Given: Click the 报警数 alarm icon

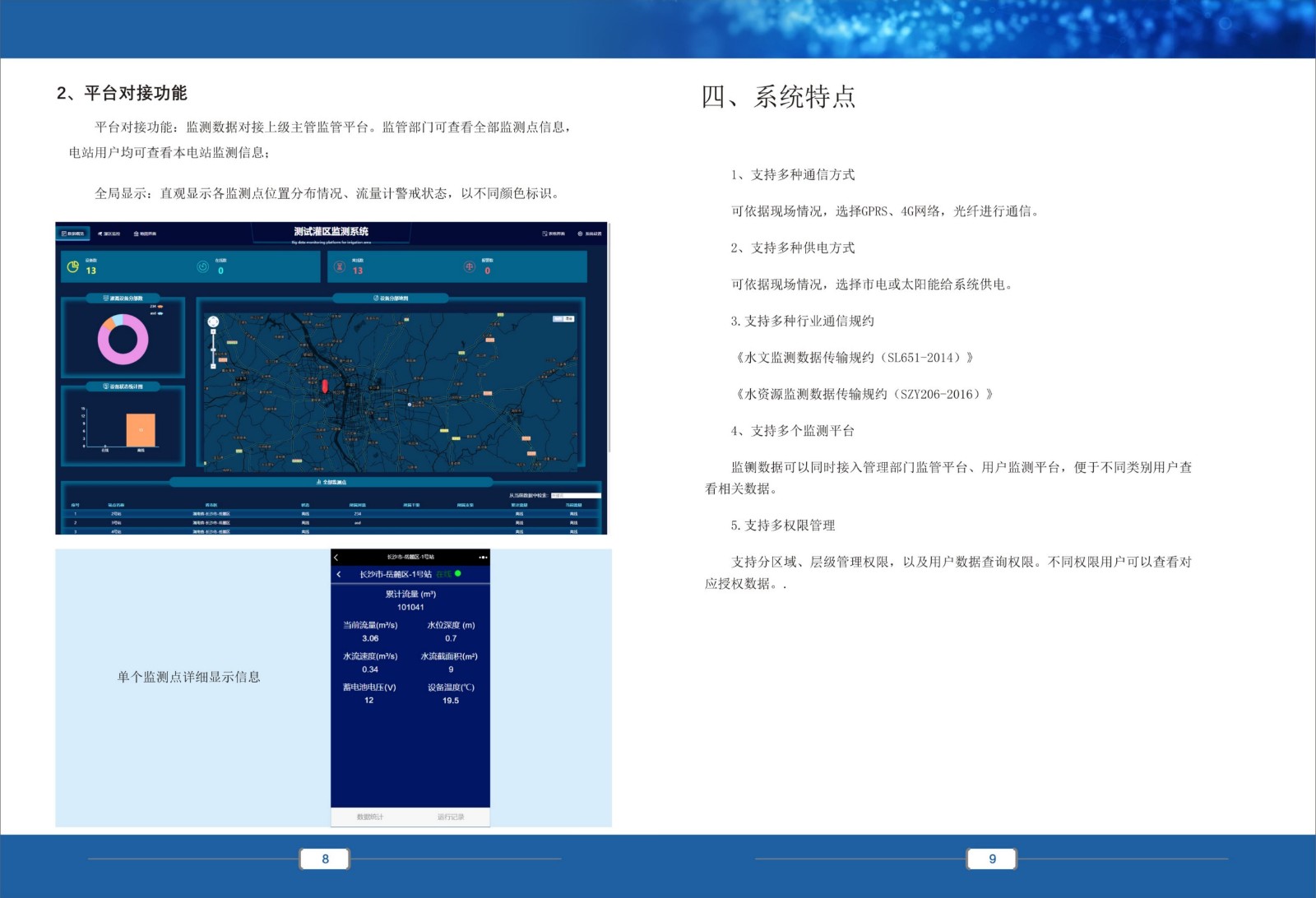Looking at the screenshot, I should tap(469, 267).
